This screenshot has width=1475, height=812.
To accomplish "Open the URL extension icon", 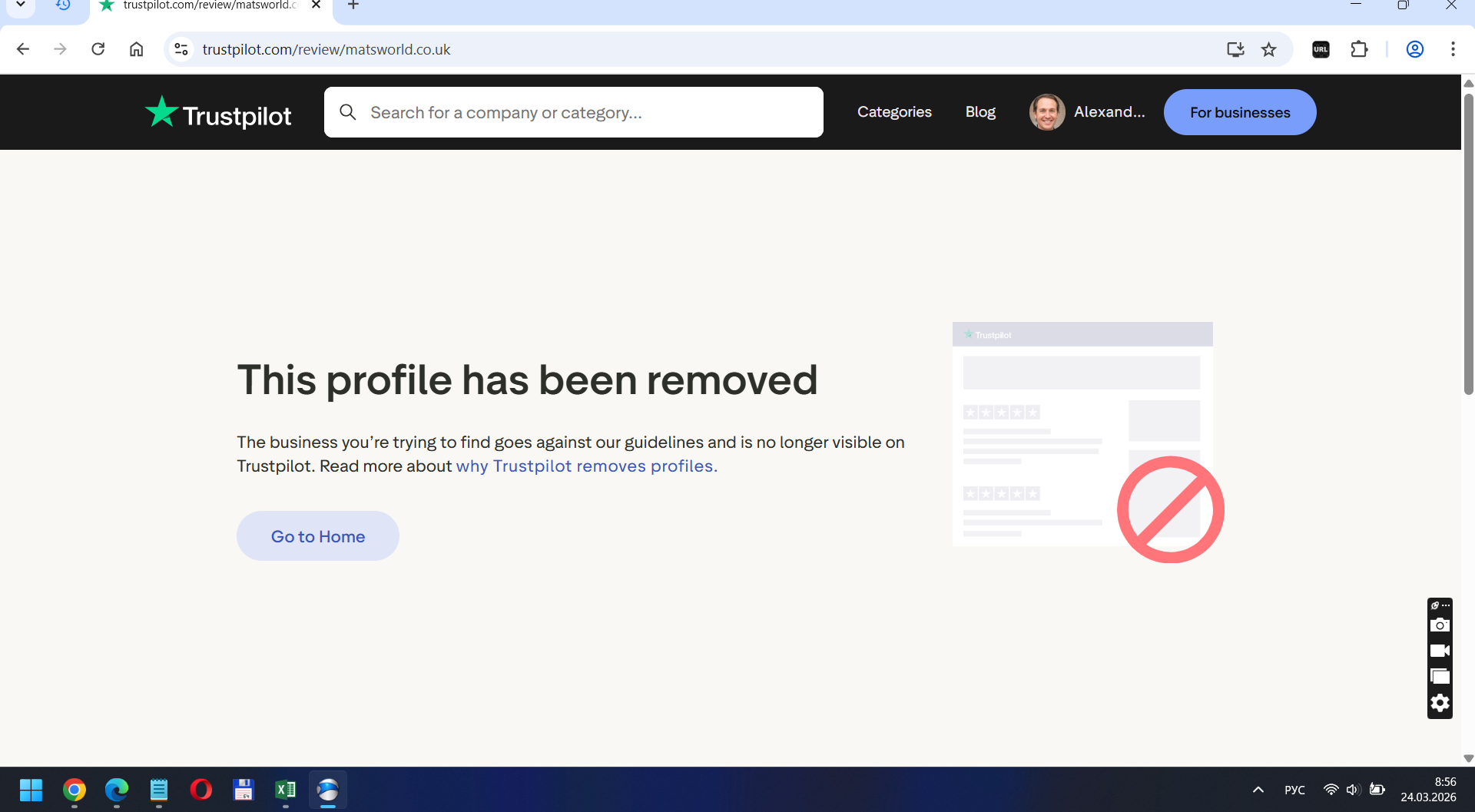I will coord(1321,49).
